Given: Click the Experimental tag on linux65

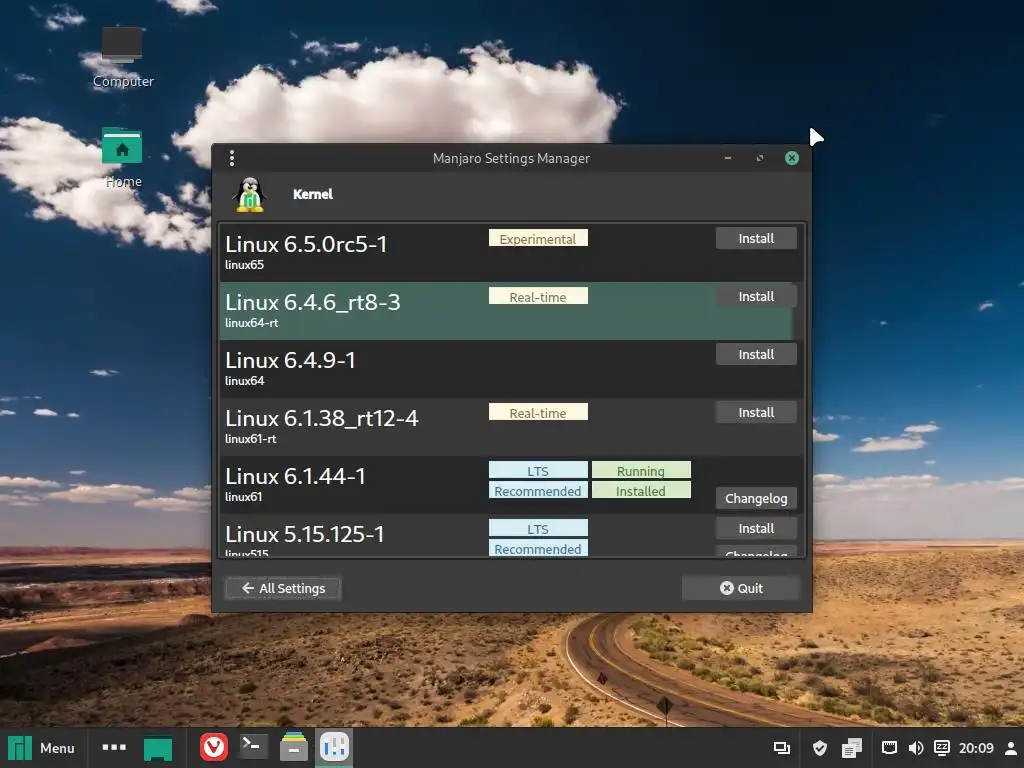Looking at the screenshot, I should click(538, 238).
